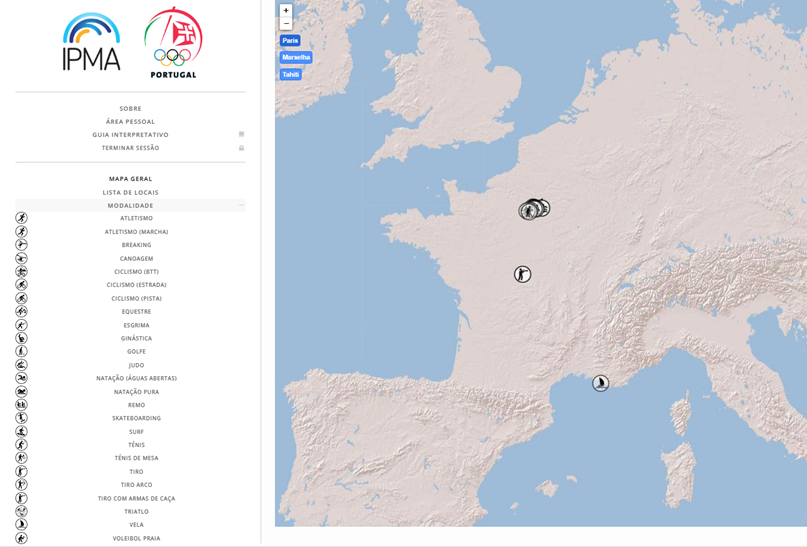Screen dimensions: 807x547
Task: Click the Remo rowing icon
Action: coord(21,405)
